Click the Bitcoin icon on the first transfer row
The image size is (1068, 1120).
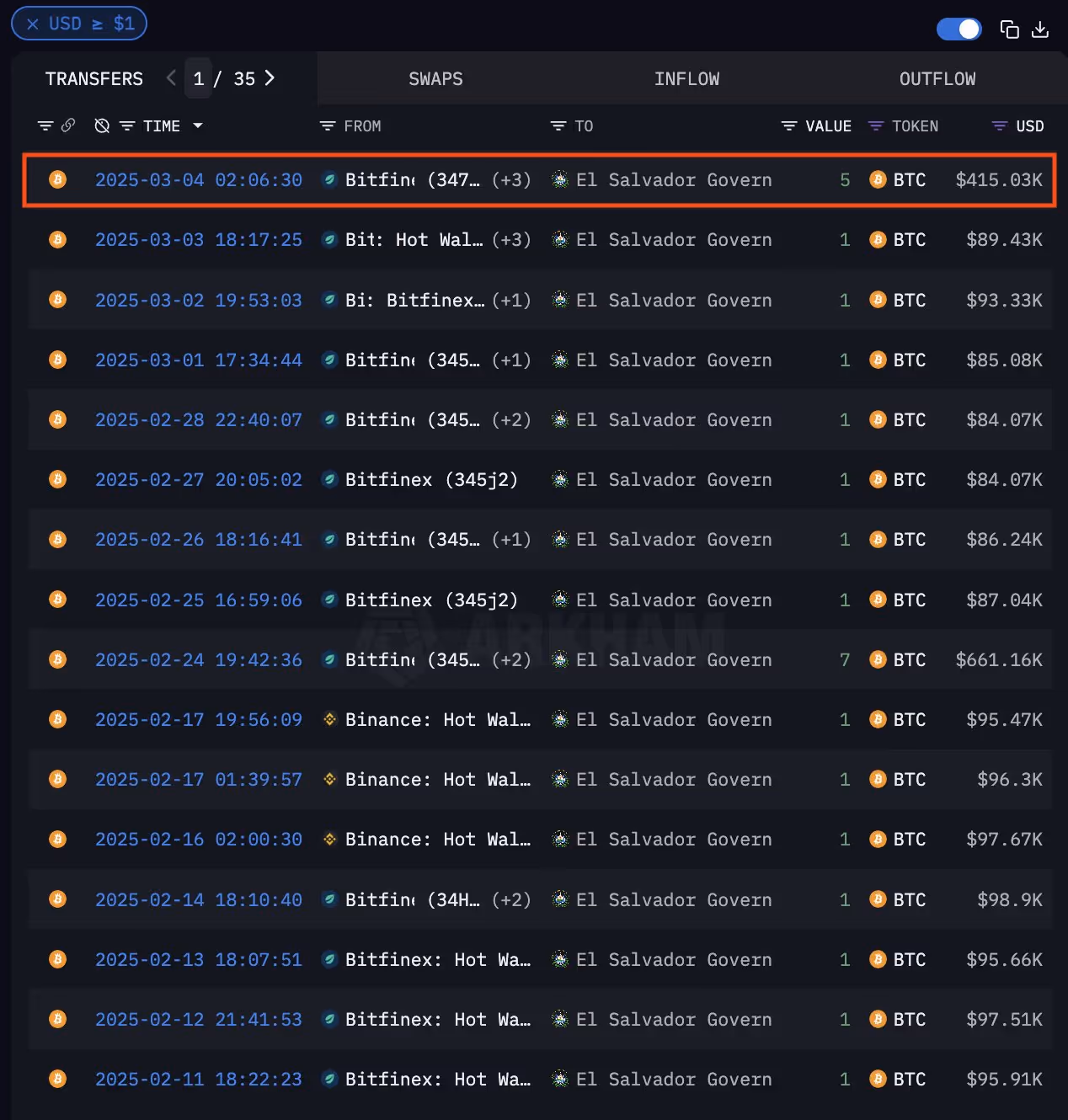click(57, 179)
